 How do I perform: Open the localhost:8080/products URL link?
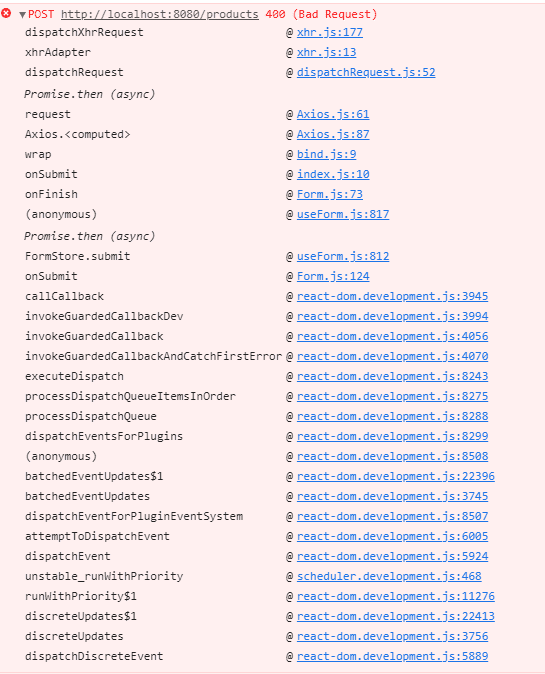tap(159, 15)
